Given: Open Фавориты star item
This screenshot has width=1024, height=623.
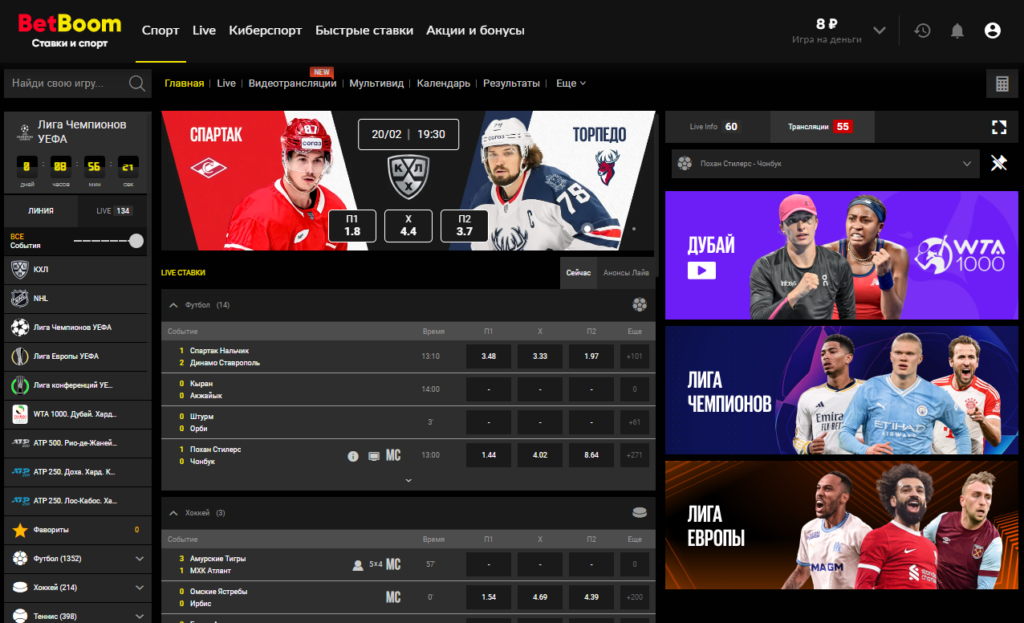Looking at the screenshot, I should coord(76,530).
